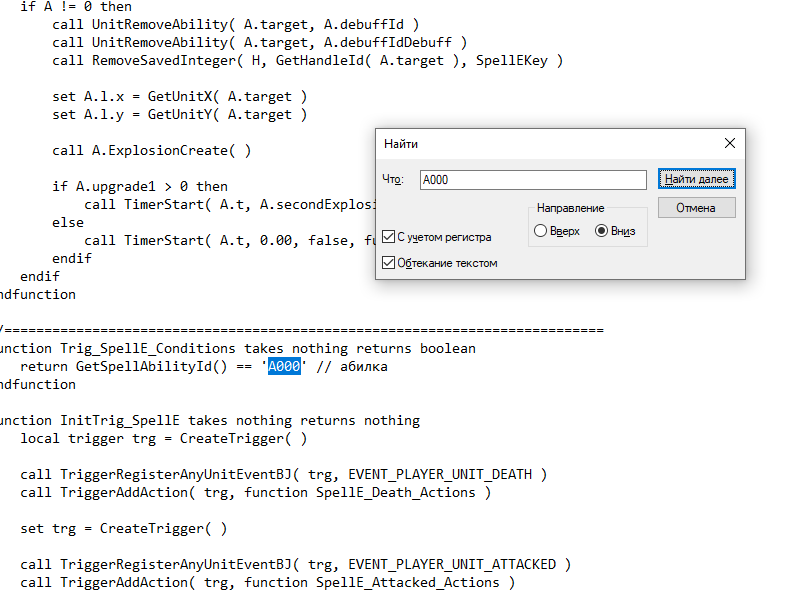Click A.debuffIdDebuff in the code
The width and height of the screenshot is (791, 591).
tap(387, 42)
